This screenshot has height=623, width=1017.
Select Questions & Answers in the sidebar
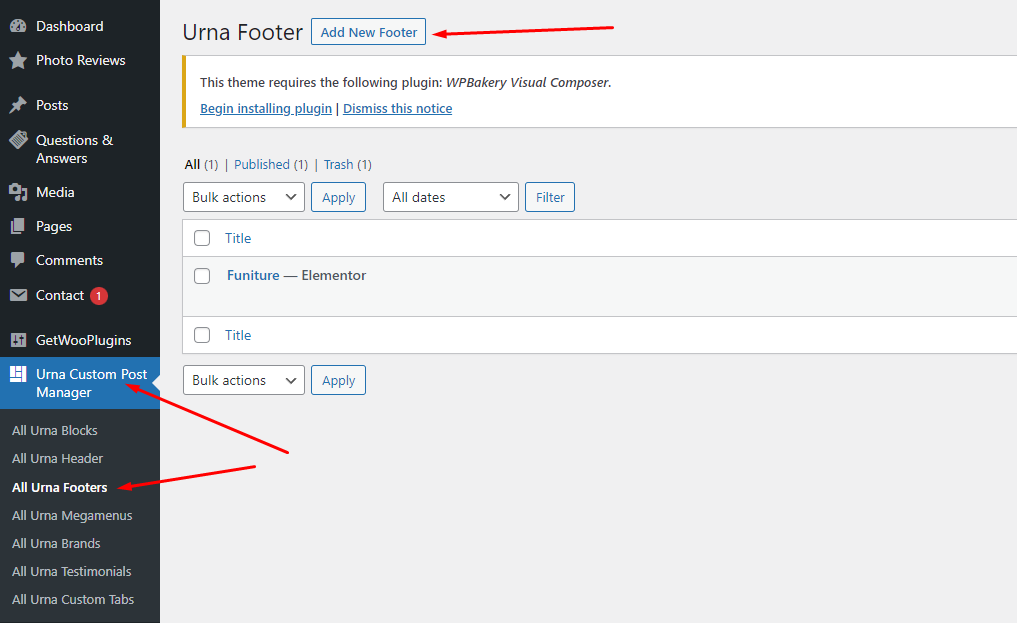point(74,149)
